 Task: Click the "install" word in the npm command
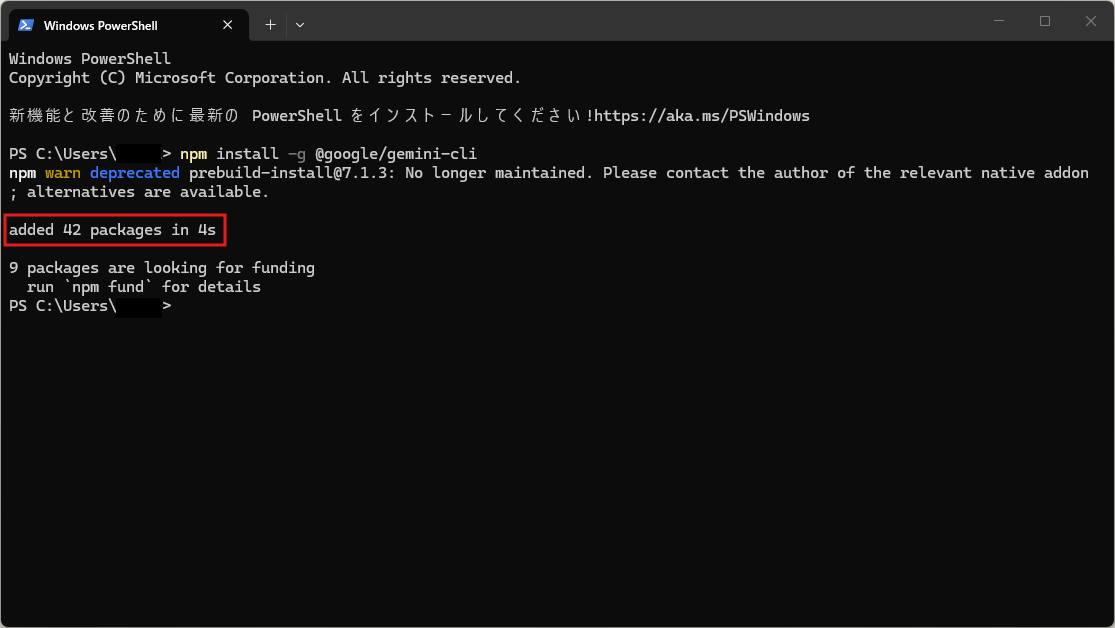(247, 154)
